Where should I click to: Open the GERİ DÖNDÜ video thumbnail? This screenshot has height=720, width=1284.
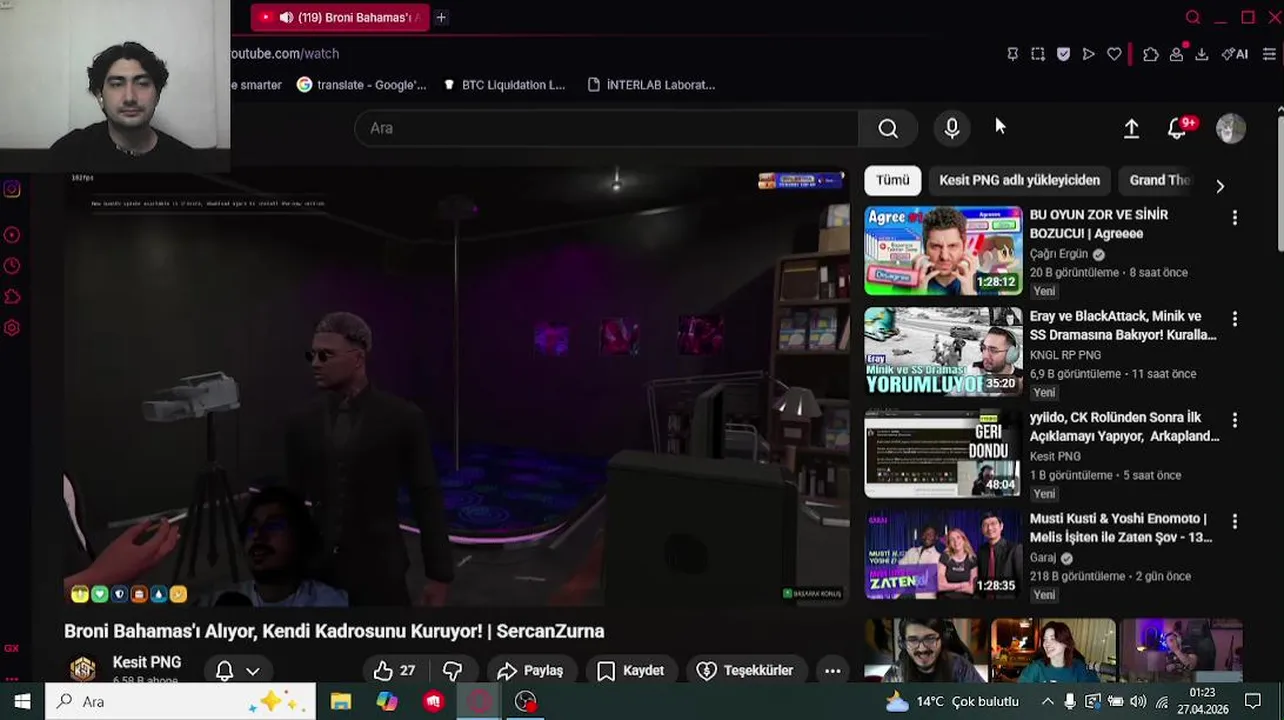tap(943, 453)
